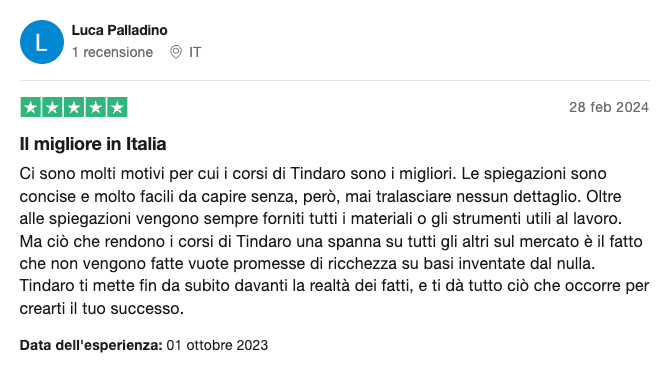
Task: Click the fifth green rating star
Action: tap(117, 107)
